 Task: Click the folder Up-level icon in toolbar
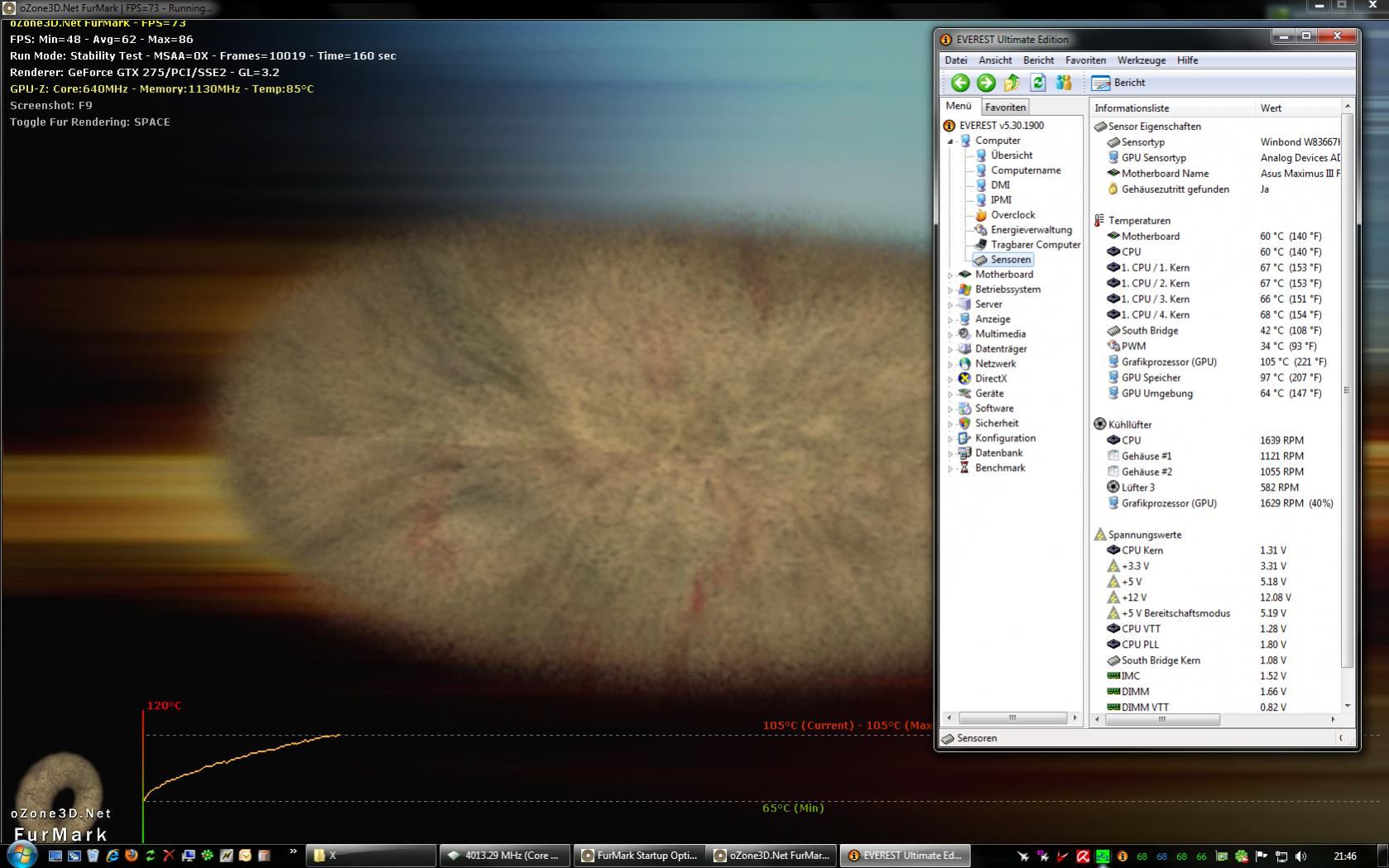tap(1012, 83)
